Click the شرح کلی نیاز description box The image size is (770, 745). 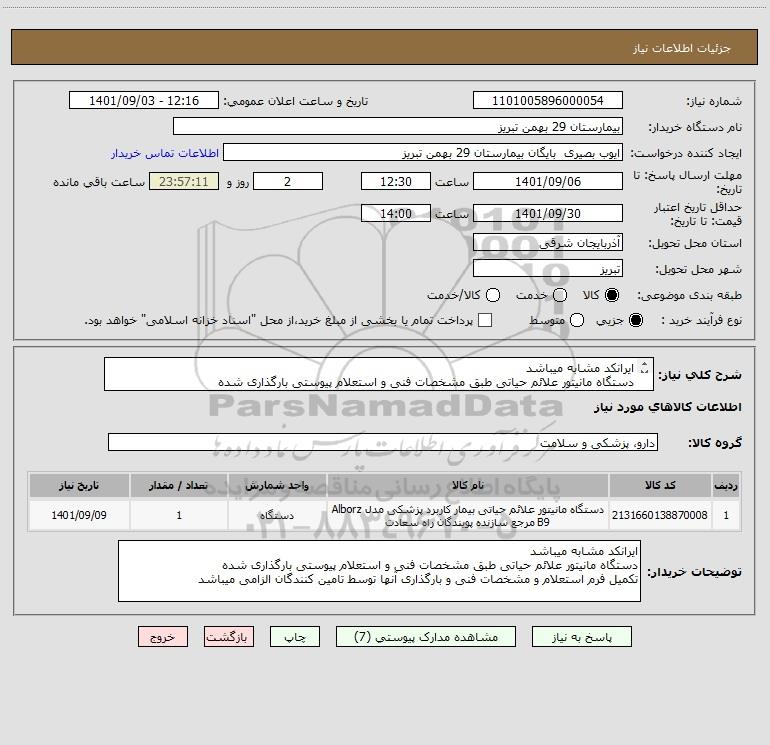tap(379, 375)
